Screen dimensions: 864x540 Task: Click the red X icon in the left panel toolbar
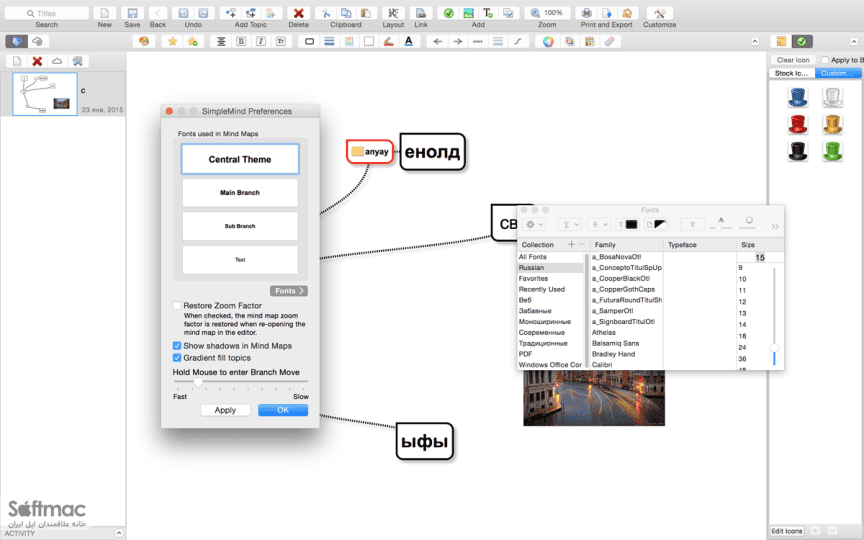click(37, 61)
